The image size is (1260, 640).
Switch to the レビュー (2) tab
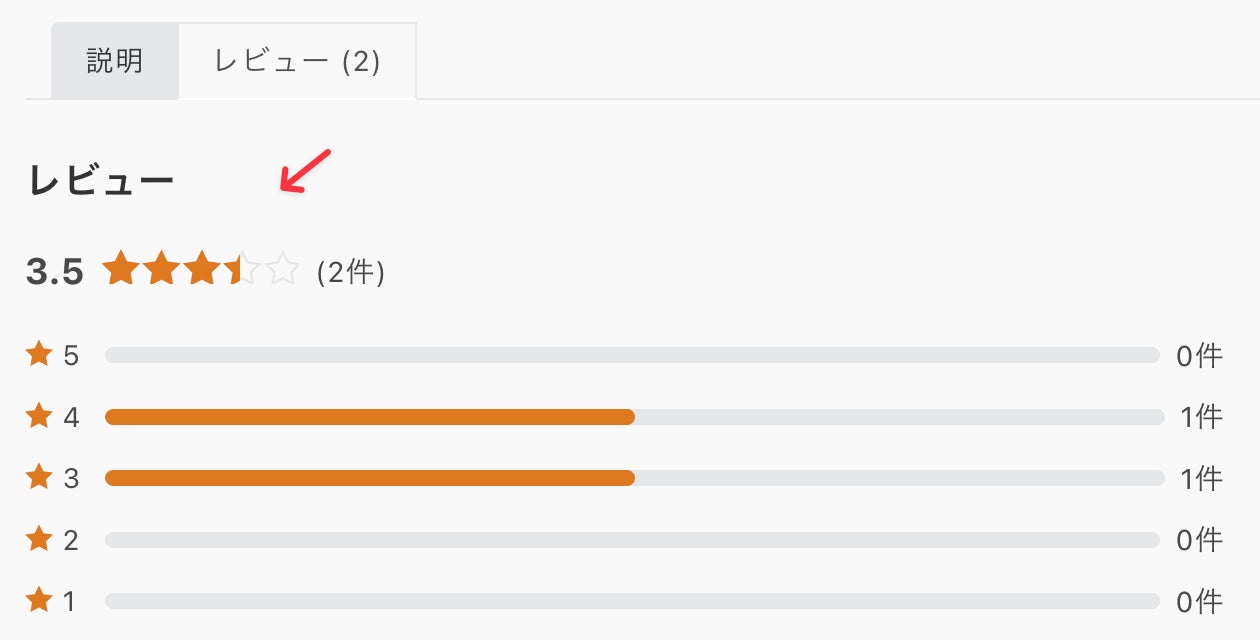tap(297, 61)
